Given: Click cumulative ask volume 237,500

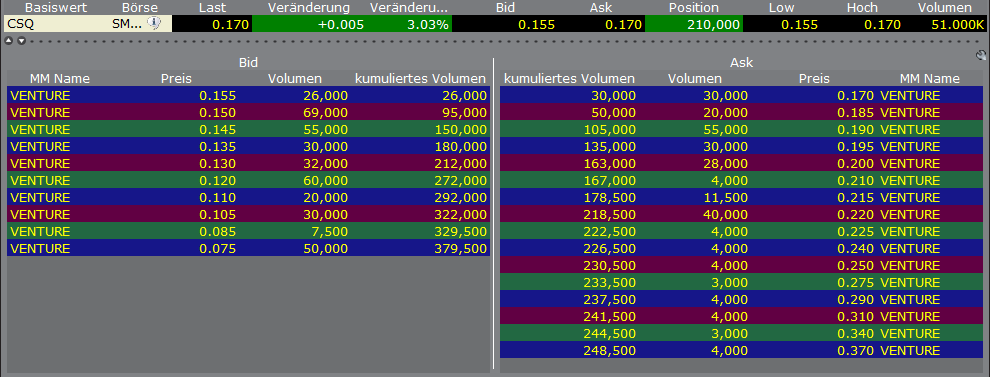Looking at the screenshot, I should [x=610, y=299].
